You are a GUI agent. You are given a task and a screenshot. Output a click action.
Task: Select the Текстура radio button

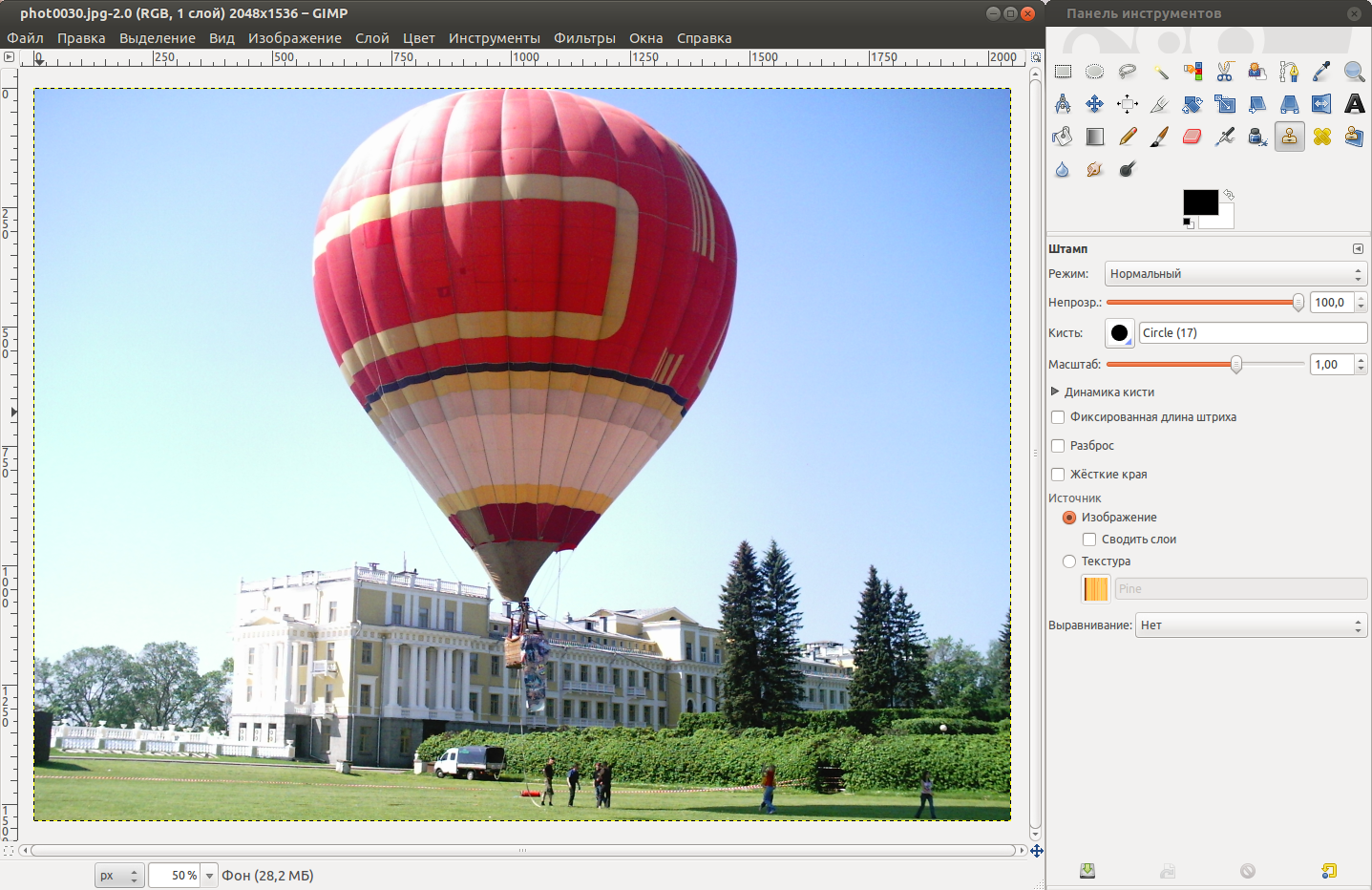[1069, 562]
